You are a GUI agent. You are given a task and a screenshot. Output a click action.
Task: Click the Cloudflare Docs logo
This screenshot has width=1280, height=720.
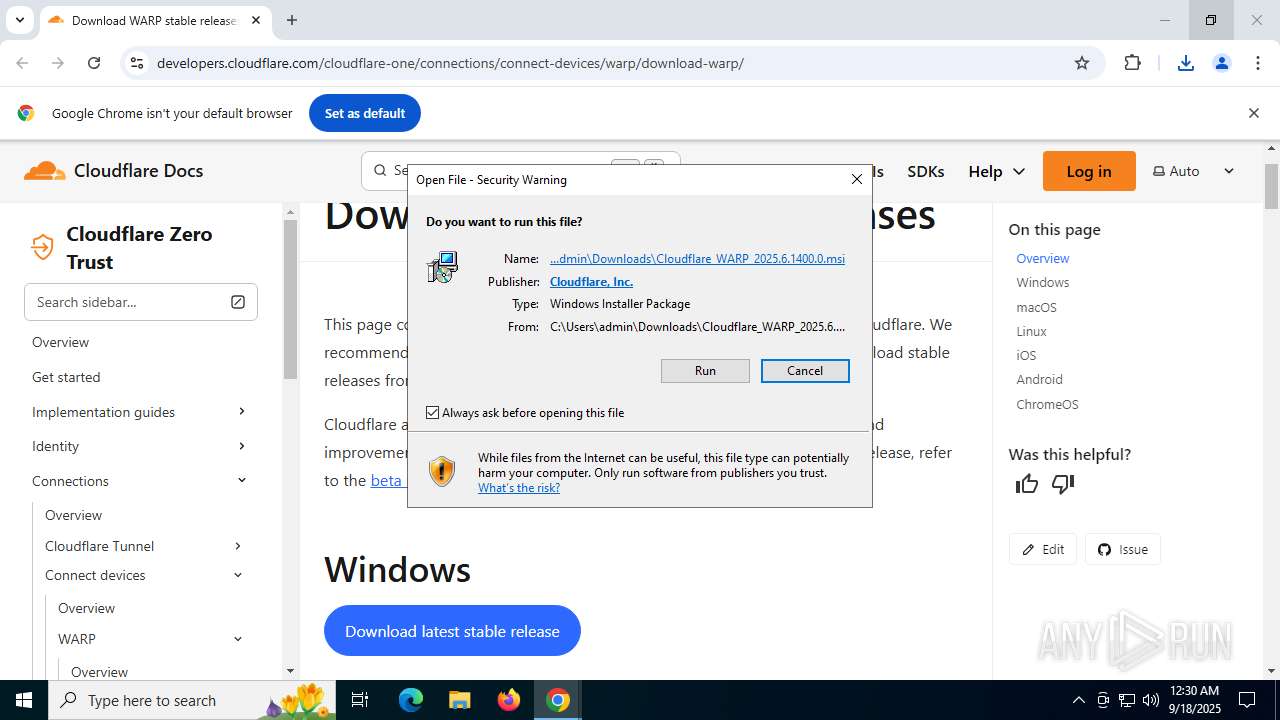pyautogui.click(x=114, y=171)
